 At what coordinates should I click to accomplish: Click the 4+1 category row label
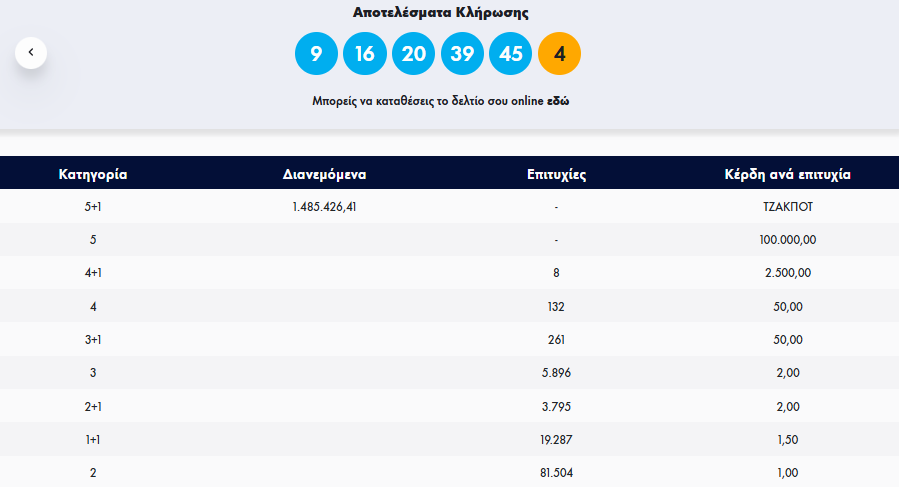pyautogui.click(x=93, y=273)
